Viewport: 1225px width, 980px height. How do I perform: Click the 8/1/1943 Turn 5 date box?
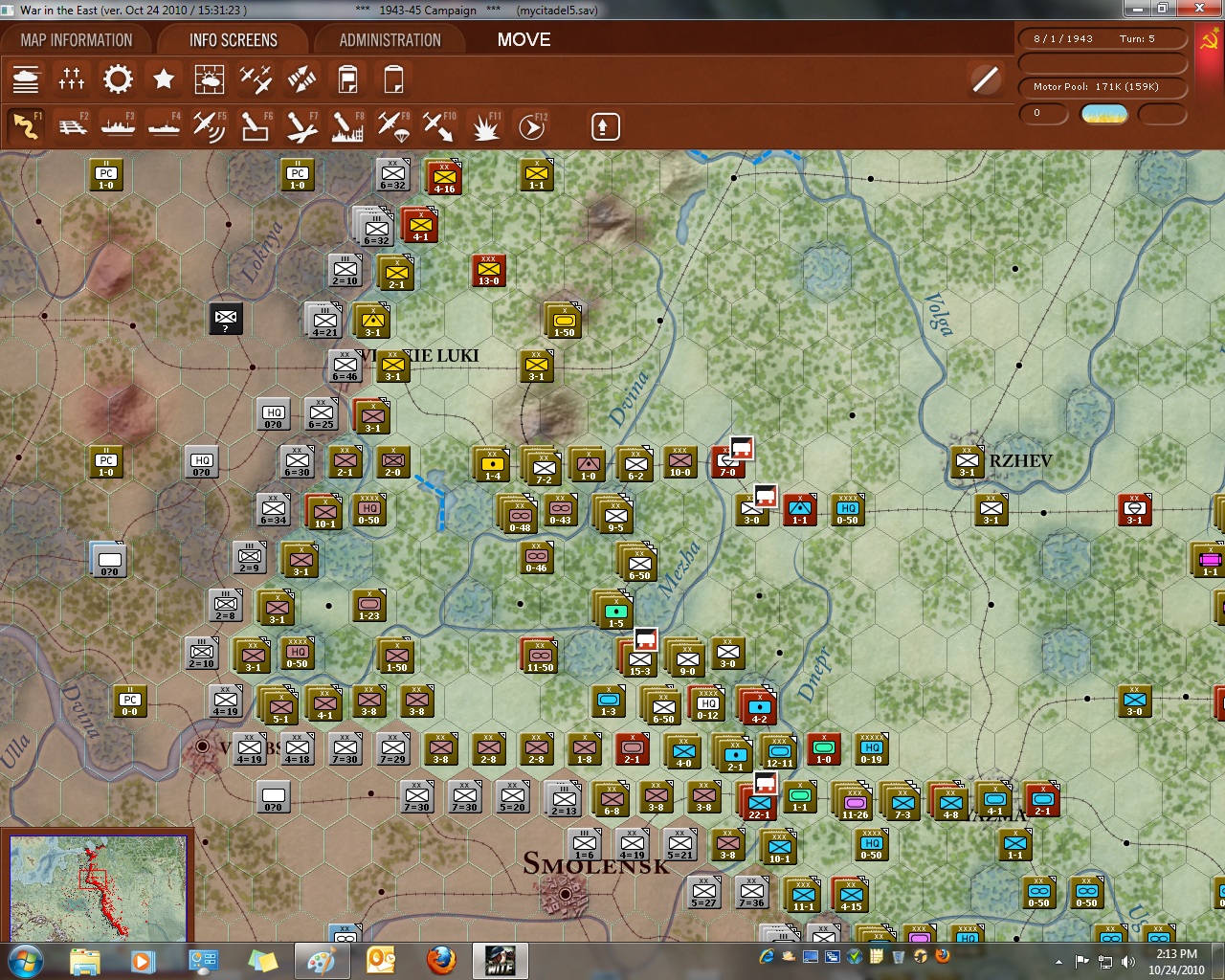click(1102, 38)
